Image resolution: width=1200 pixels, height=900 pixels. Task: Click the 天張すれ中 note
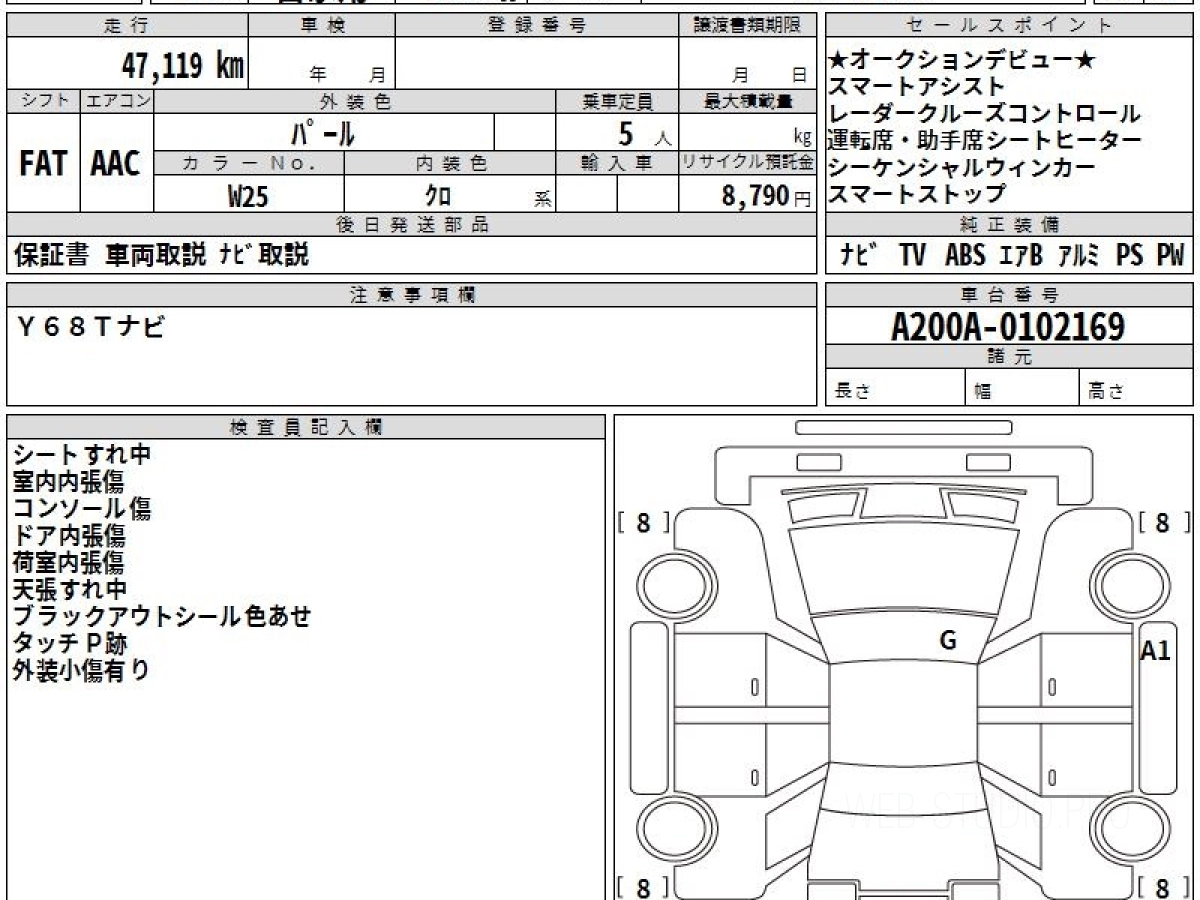tap(69, 590)
